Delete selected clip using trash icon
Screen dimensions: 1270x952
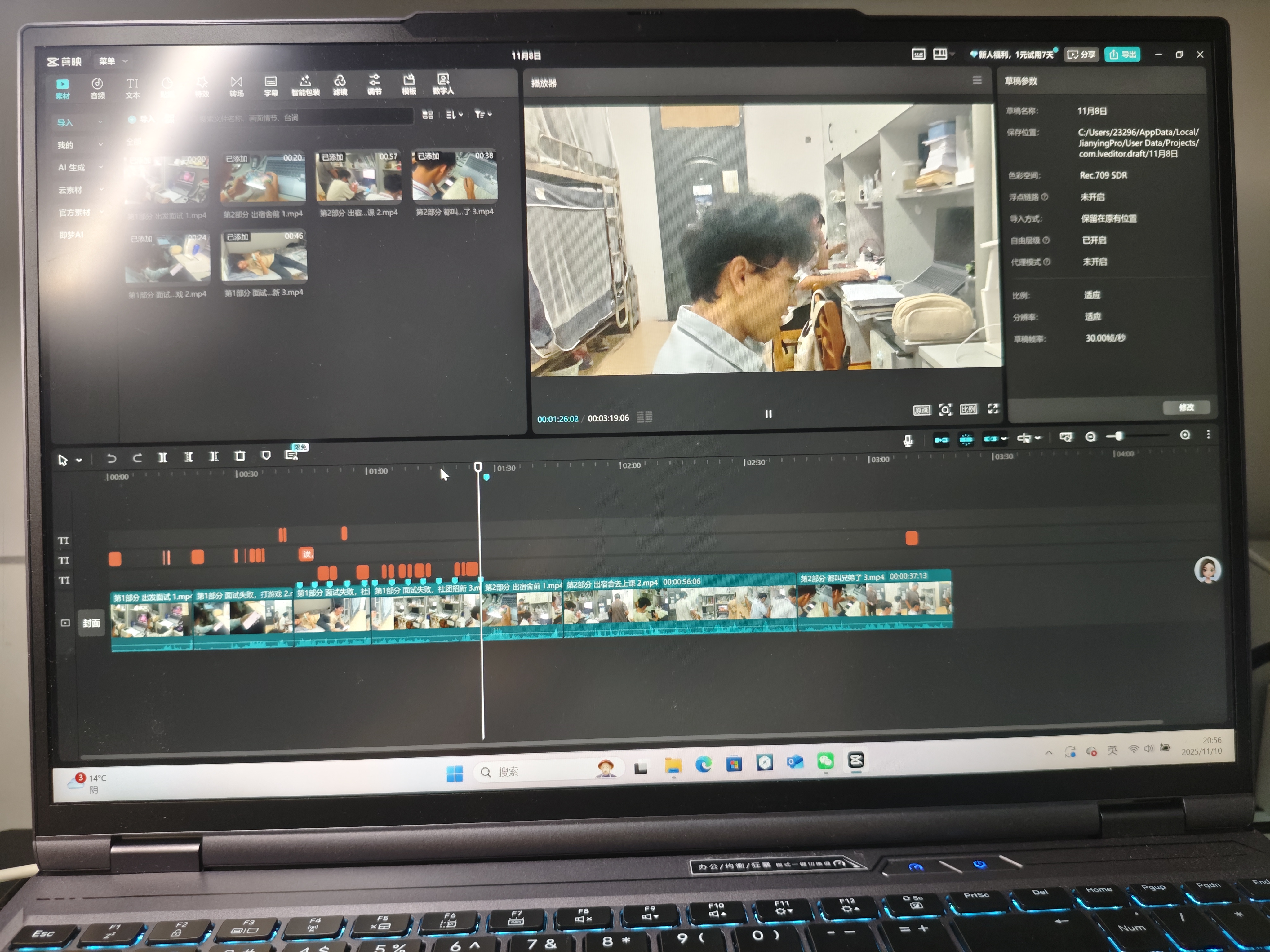(240, 456)
